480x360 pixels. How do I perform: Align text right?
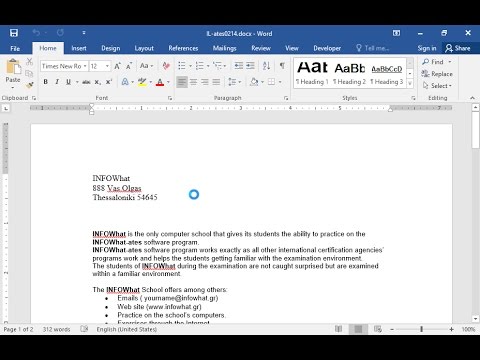(205, 82)
